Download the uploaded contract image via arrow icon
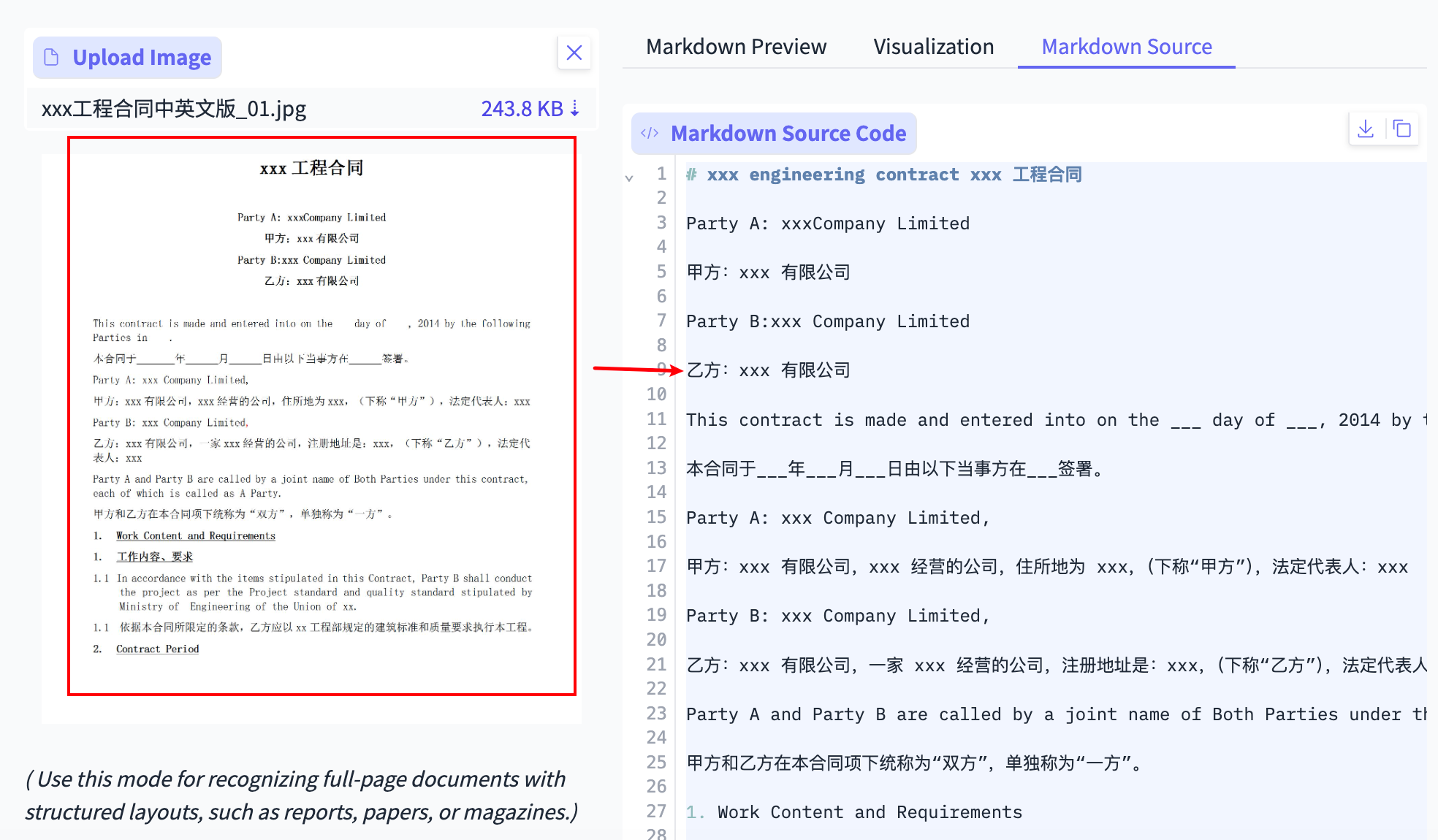This screenshot has width=1438, height=840. pyautogui.click(x=577, y=108)
